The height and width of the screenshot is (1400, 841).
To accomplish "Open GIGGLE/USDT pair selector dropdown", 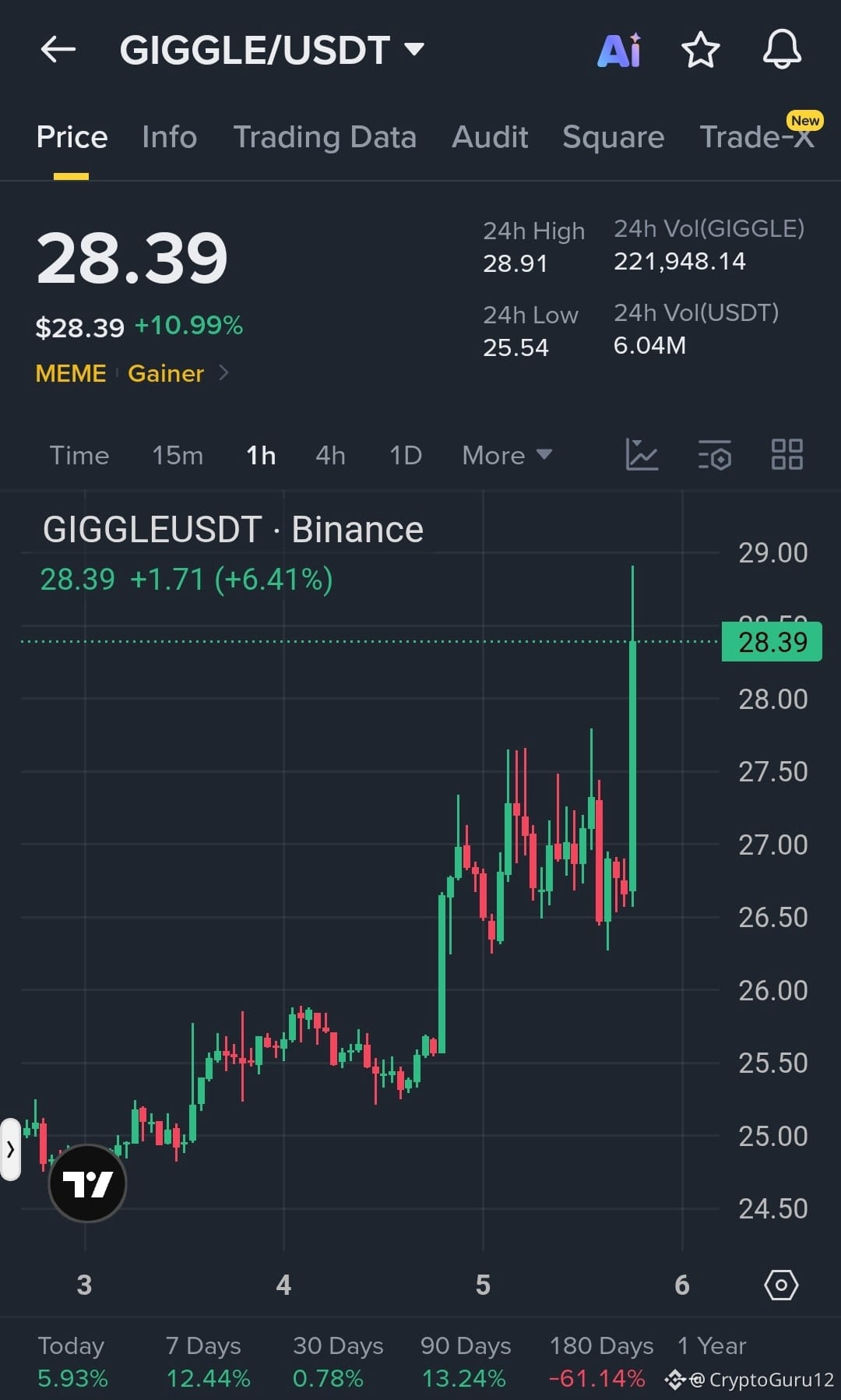I will point(272,51).
